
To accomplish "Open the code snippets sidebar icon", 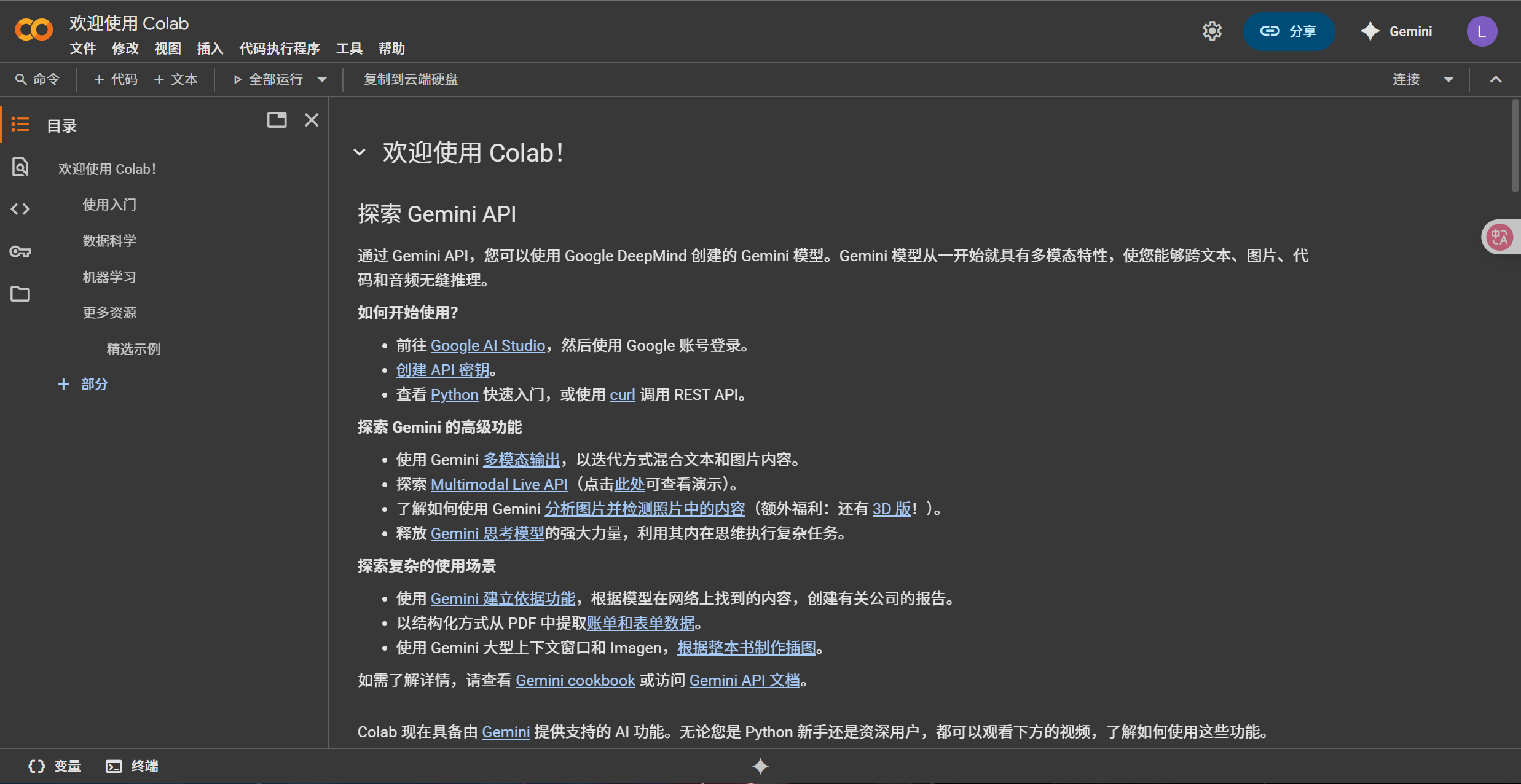I will coord(20,209).
